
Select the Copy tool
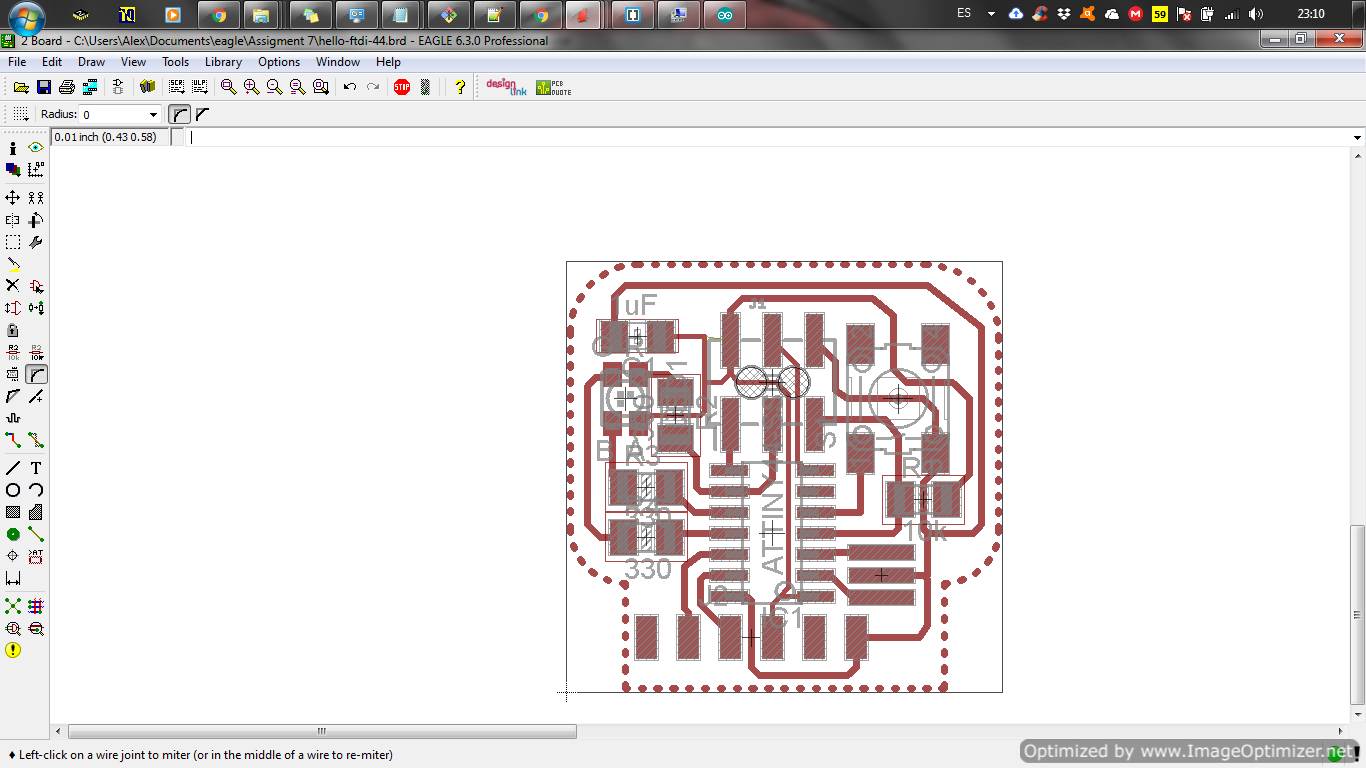(x=36, y=198)
